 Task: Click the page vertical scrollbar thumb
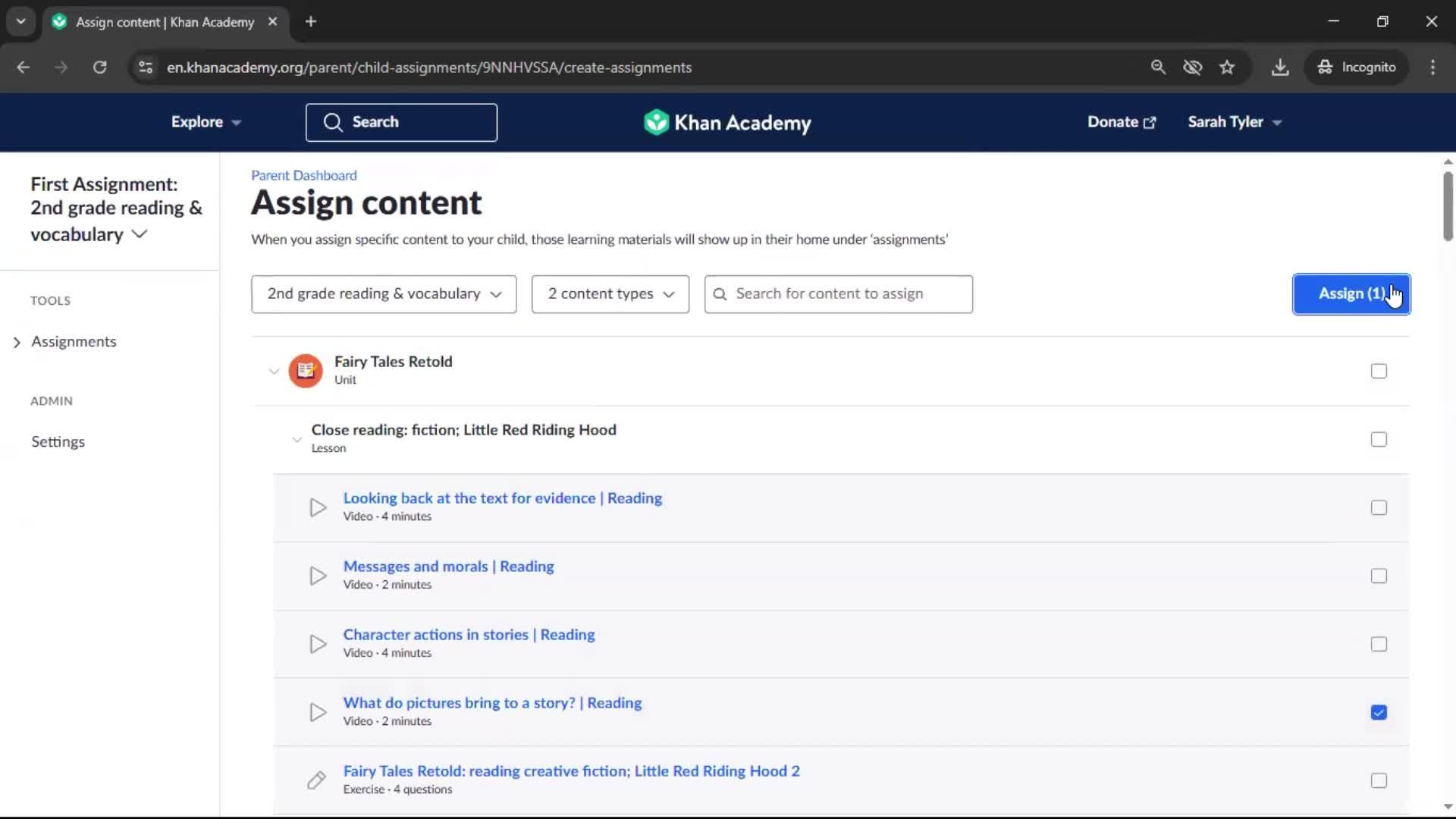pos(1448,206)
